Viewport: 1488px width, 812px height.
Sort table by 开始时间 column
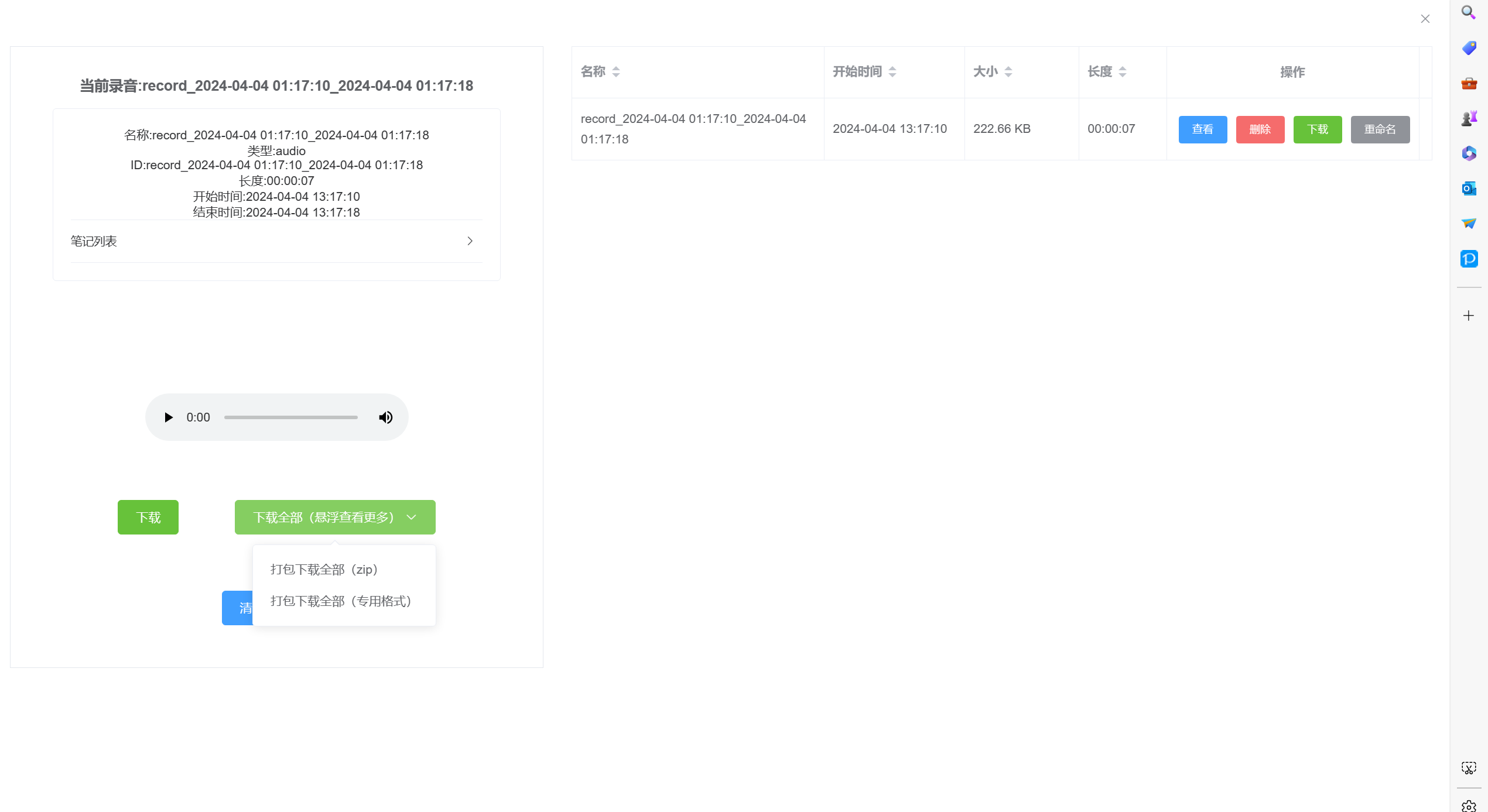892,72
